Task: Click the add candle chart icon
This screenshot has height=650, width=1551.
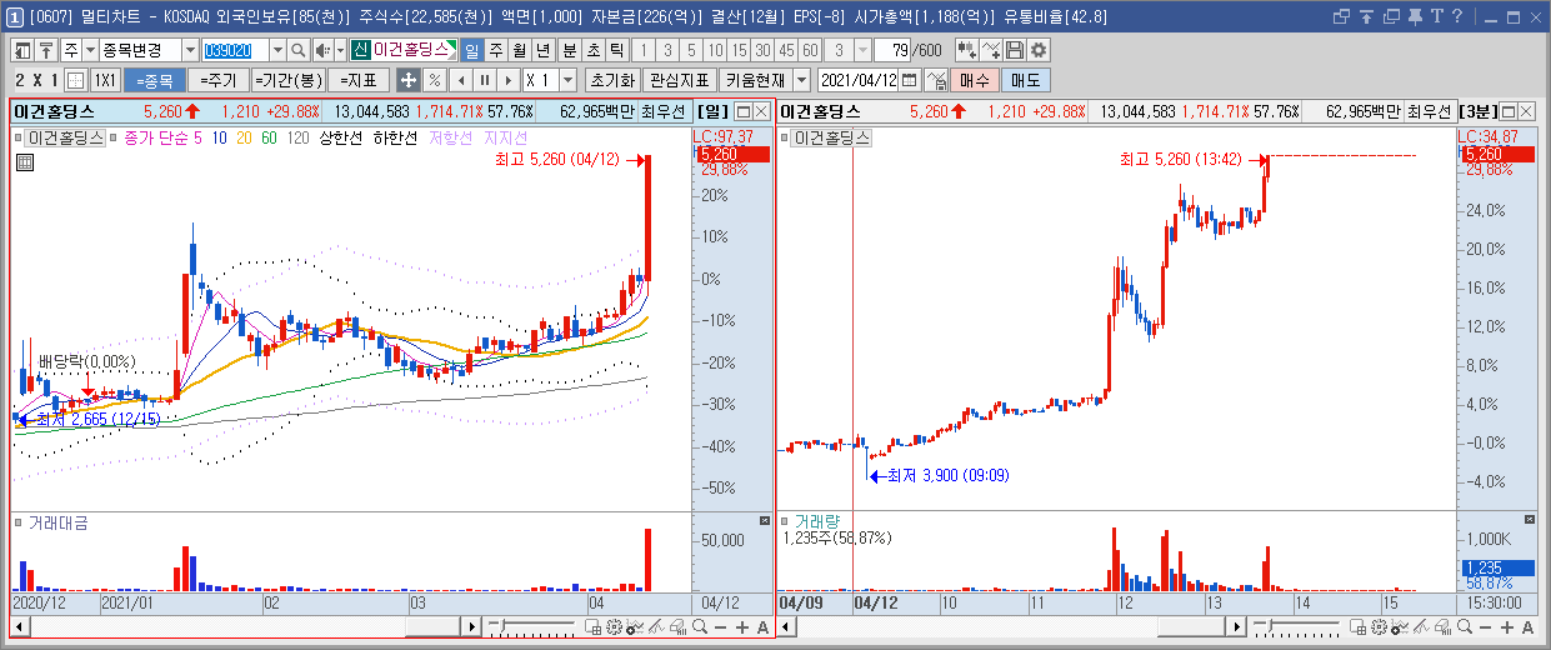Action: (x=967, y=50)
